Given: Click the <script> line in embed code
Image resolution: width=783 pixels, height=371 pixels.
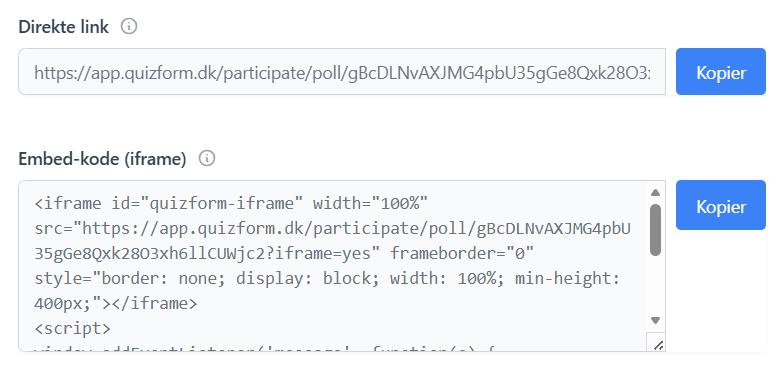Looking at the screenshot, I should tap(72, 329).
